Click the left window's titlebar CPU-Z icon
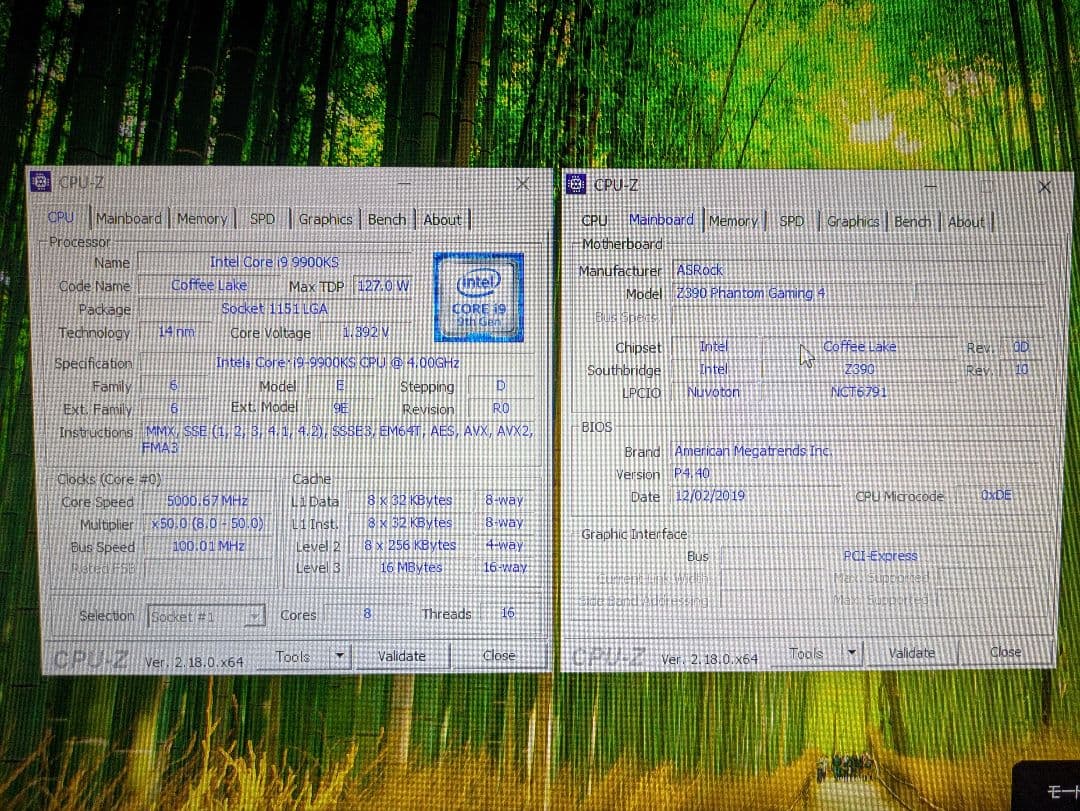 point(40,181)
